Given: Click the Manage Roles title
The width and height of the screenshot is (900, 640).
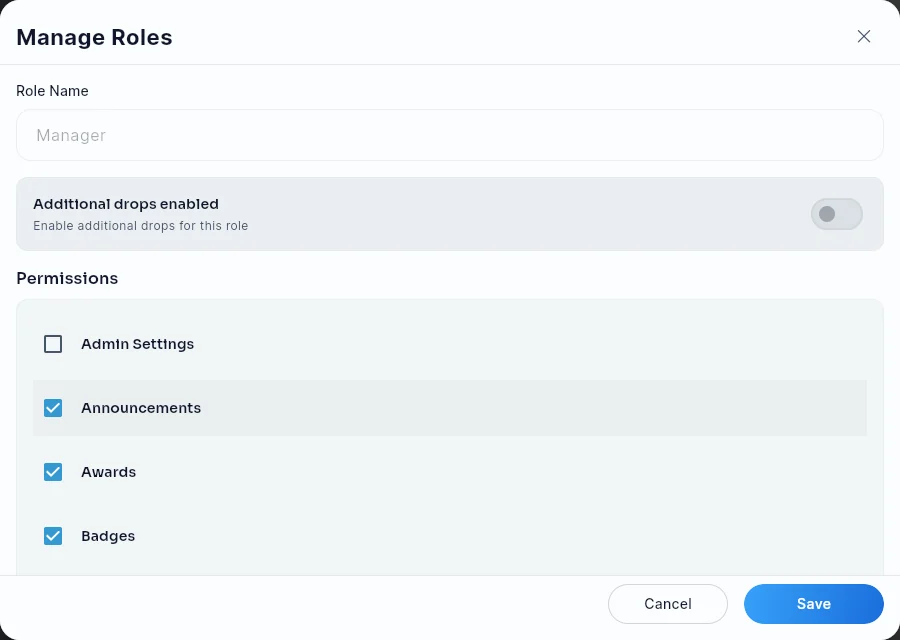Looking at the screenshot, I should tap(94, 37).
